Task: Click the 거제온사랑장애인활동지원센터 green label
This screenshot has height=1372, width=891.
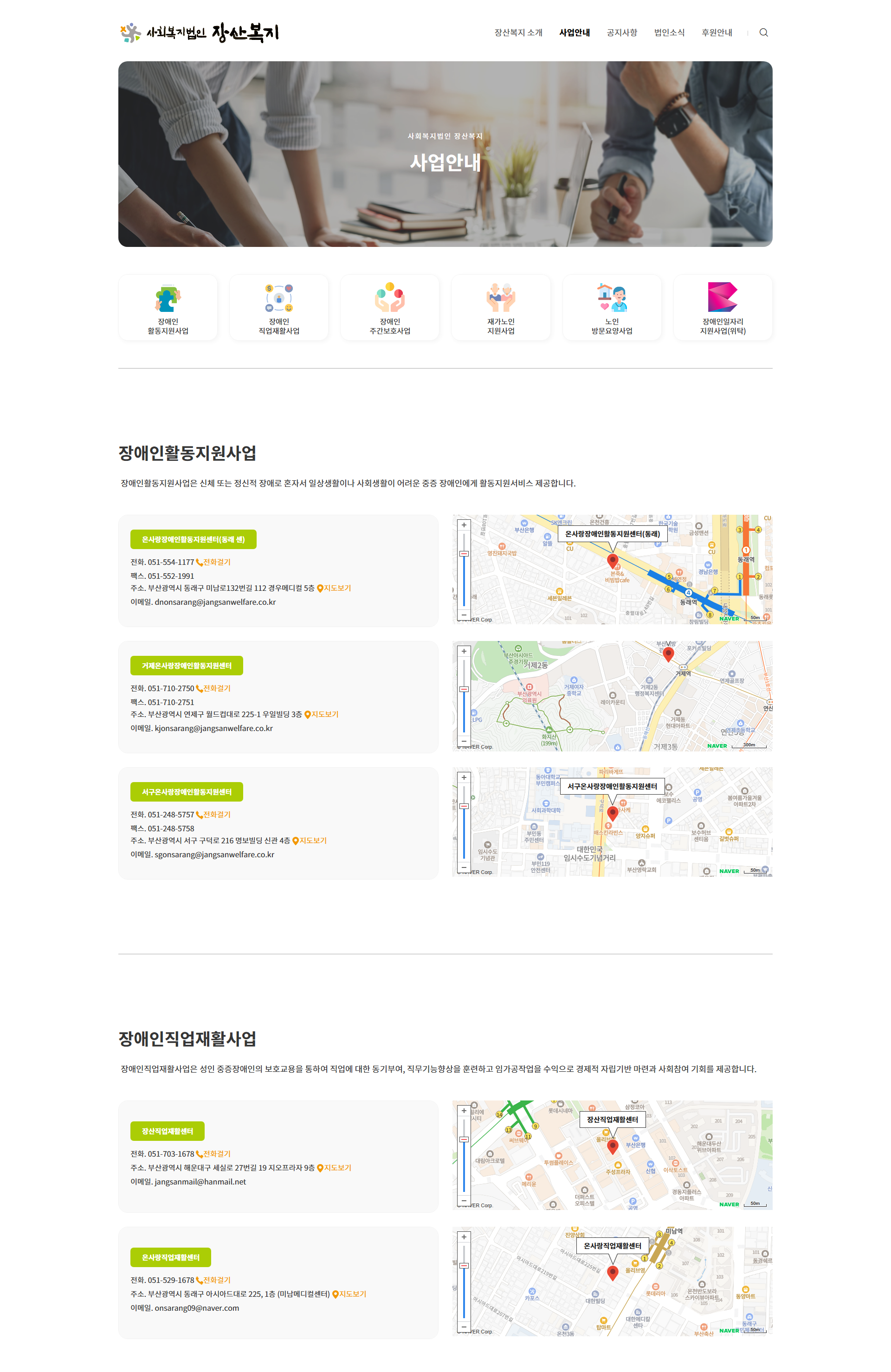Action: click(186, 665)
